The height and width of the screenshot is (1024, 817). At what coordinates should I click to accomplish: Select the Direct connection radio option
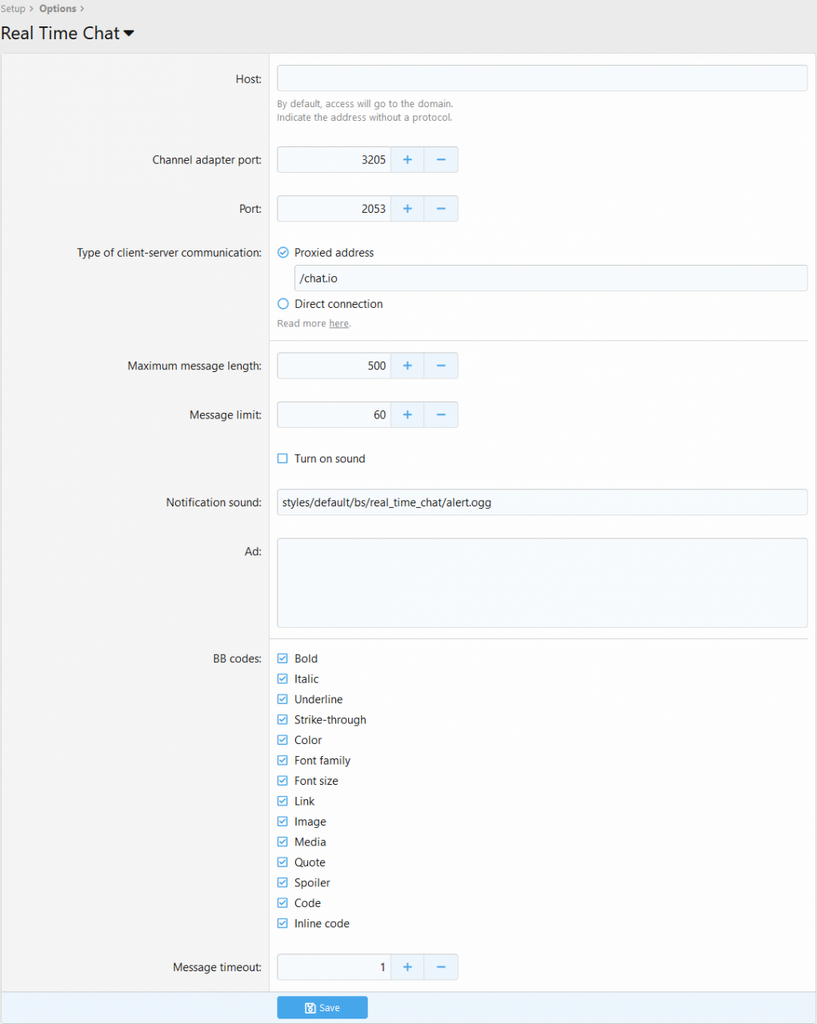point(283,304)
